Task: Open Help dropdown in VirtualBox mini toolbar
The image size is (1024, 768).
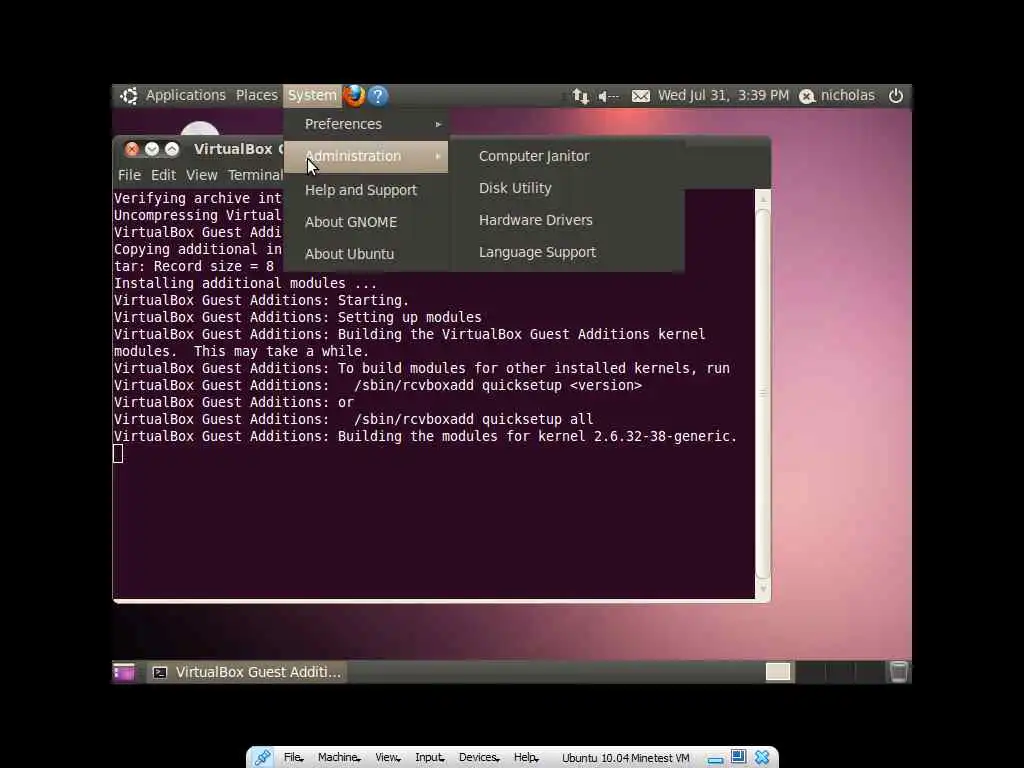Action: click(526, 758)
